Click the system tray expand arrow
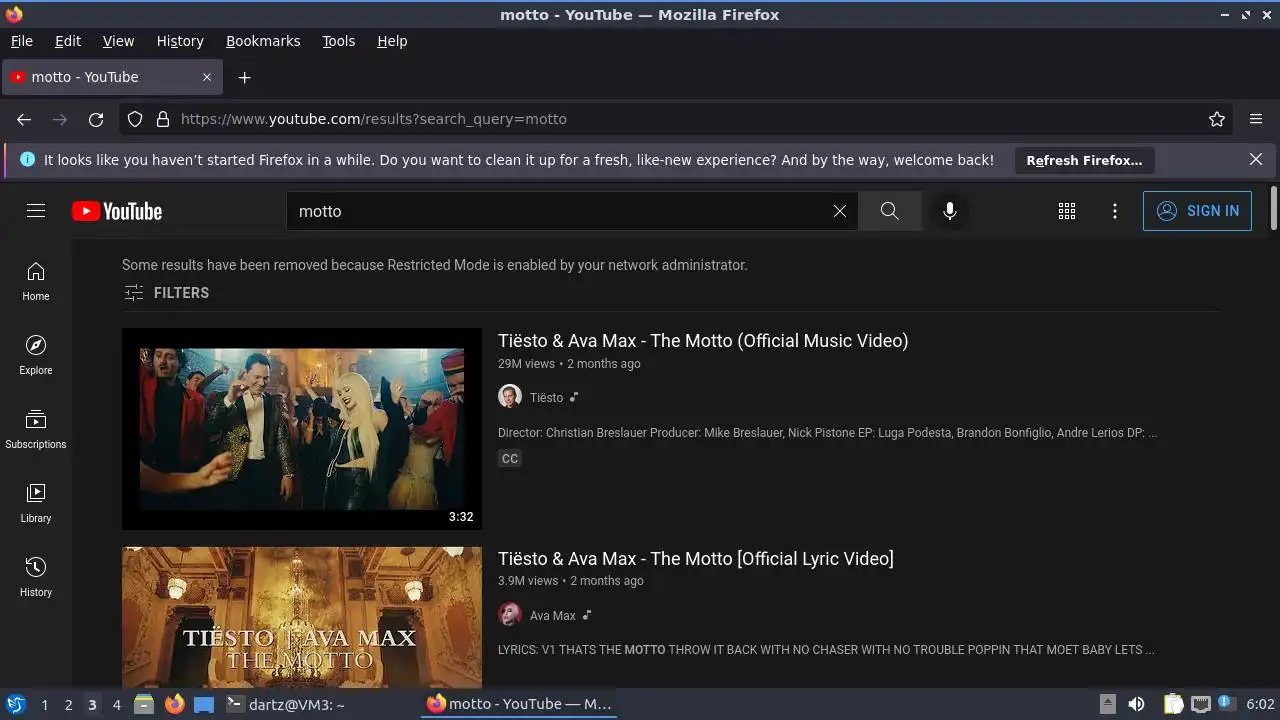This screenshot has height=720, width=1280. (1107, 704)
